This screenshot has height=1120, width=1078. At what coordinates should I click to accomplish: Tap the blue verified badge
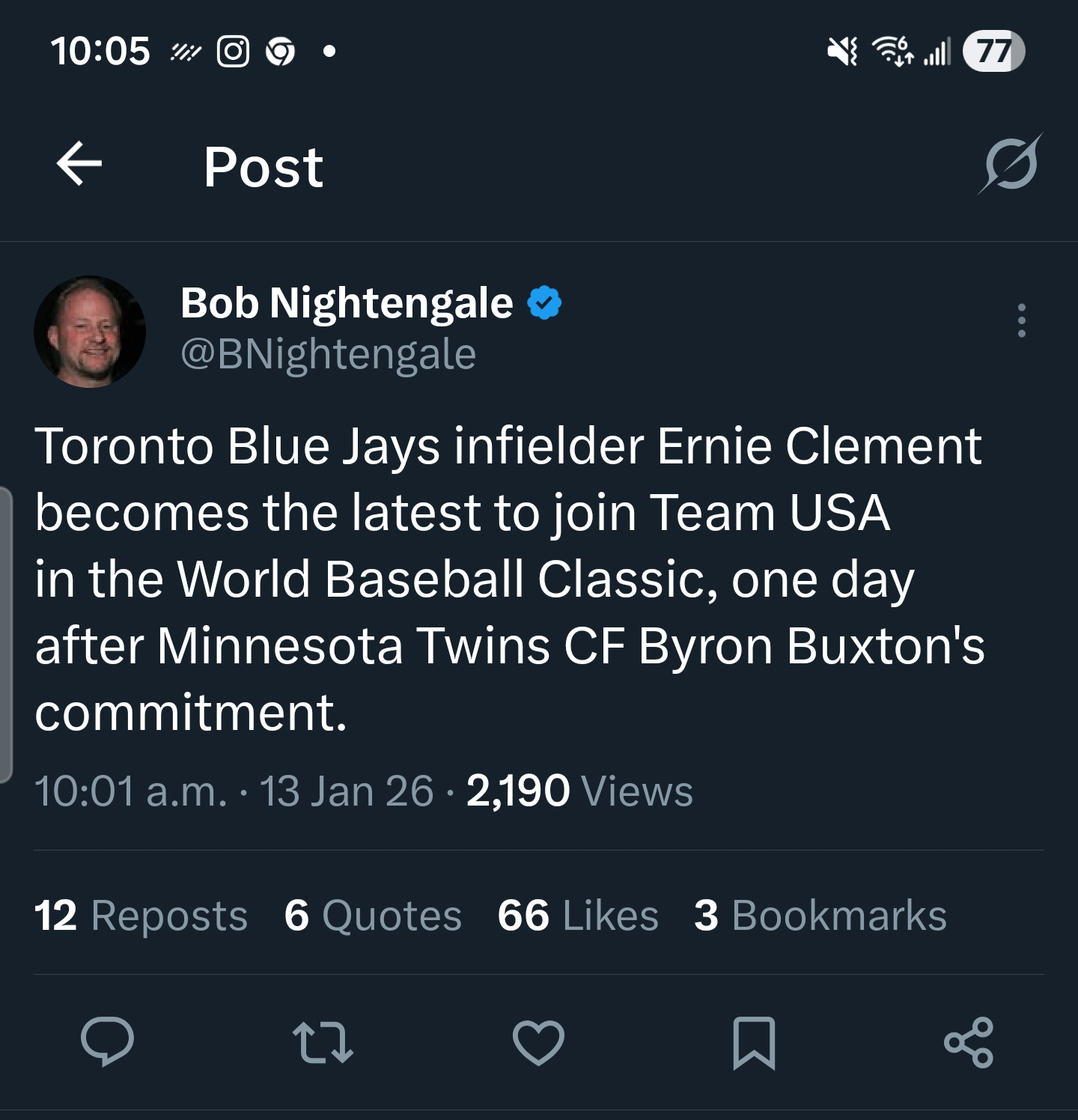point(544,303)
